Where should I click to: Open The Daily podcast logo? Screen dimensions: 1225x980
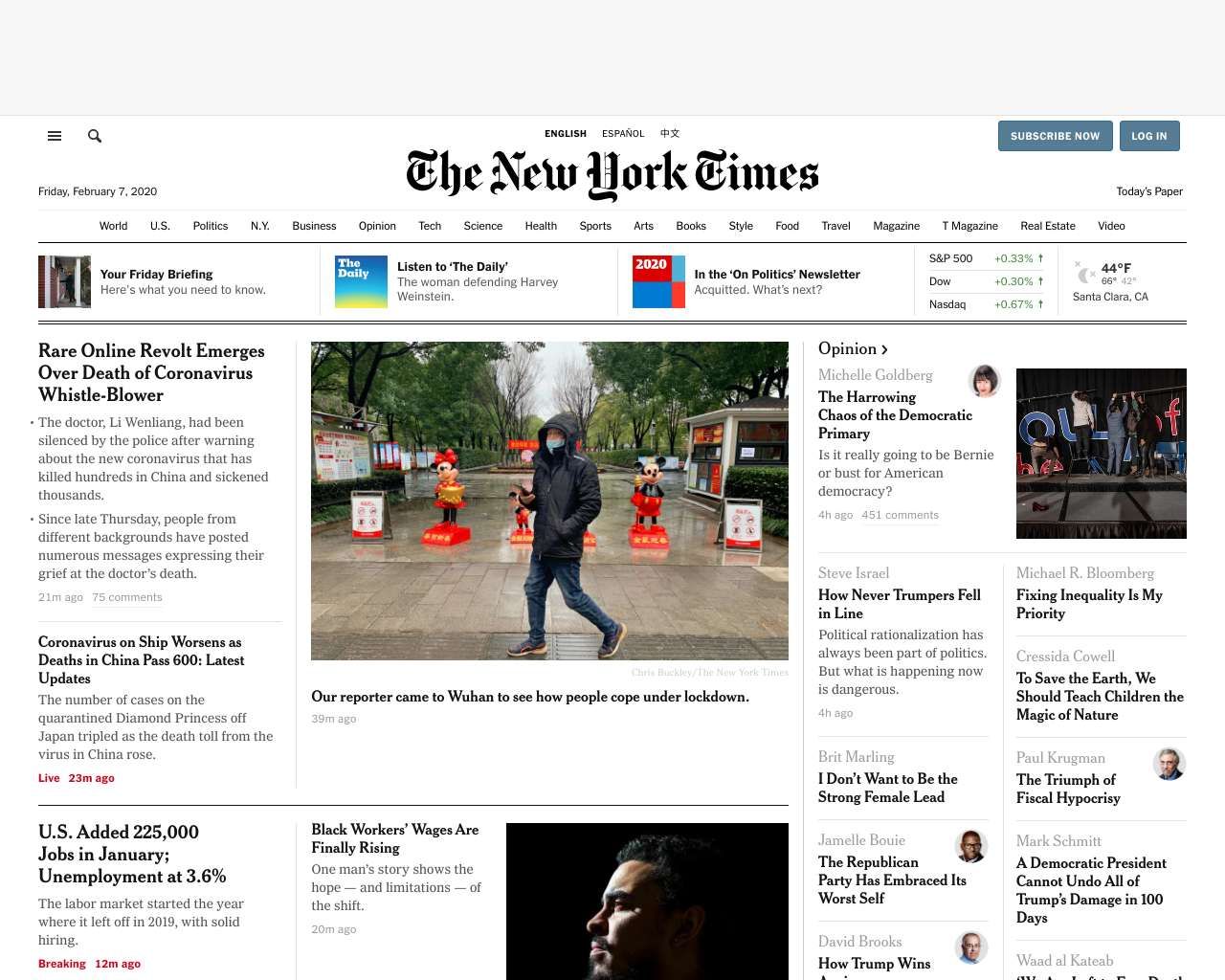361,281
